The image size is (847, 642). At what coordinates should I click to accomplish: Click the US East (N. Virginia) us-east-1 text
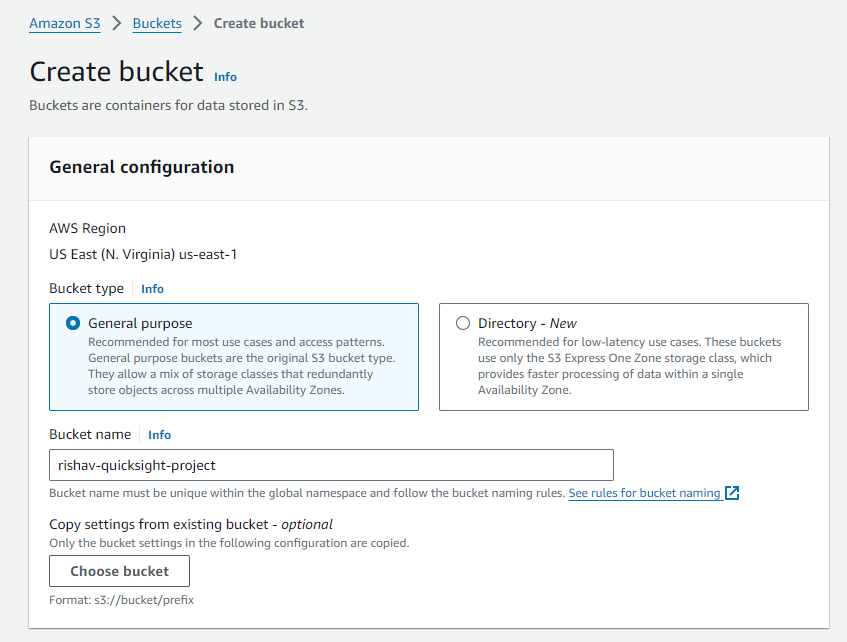click(143, 255)
